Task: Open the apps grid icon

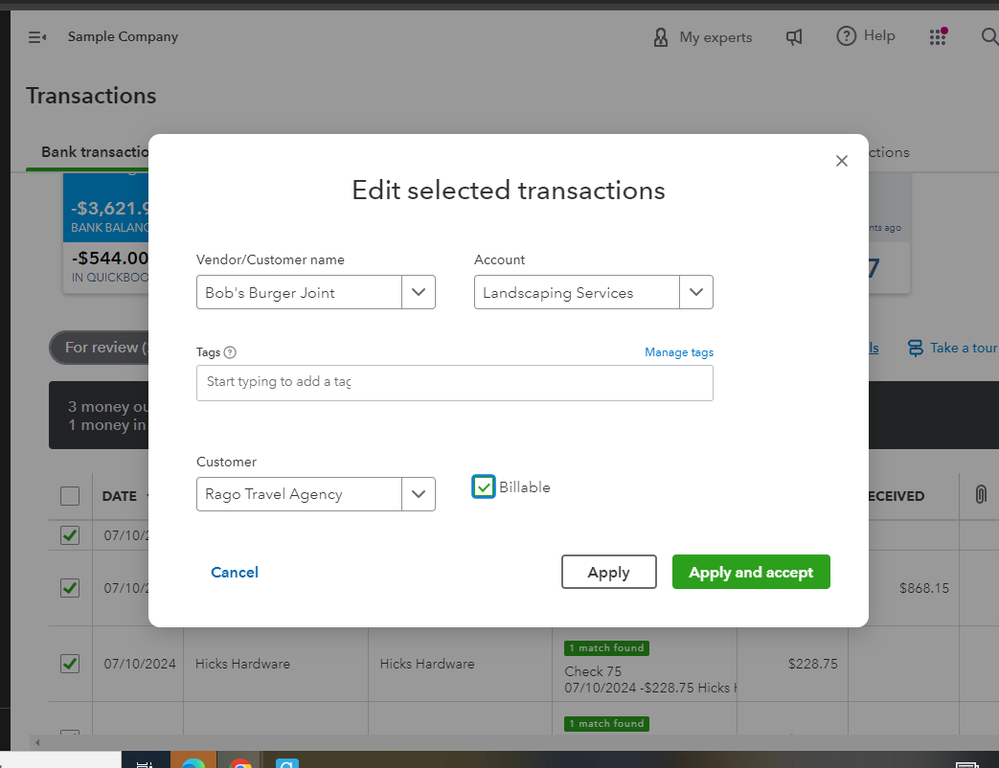Action: [937, 37]
